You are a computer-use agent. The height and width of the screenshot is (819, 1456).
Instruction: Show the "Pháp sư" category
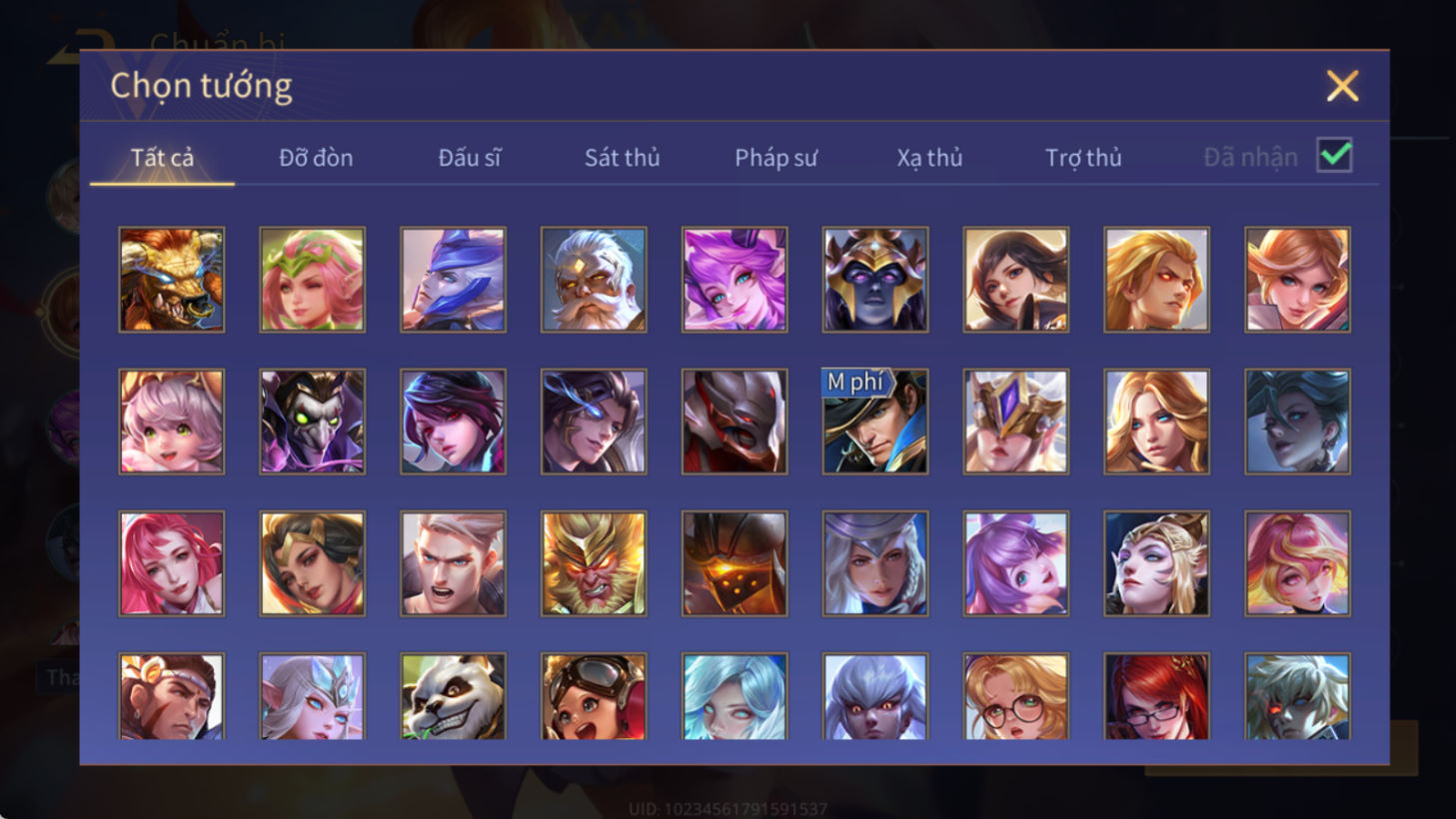click(776, 158)
